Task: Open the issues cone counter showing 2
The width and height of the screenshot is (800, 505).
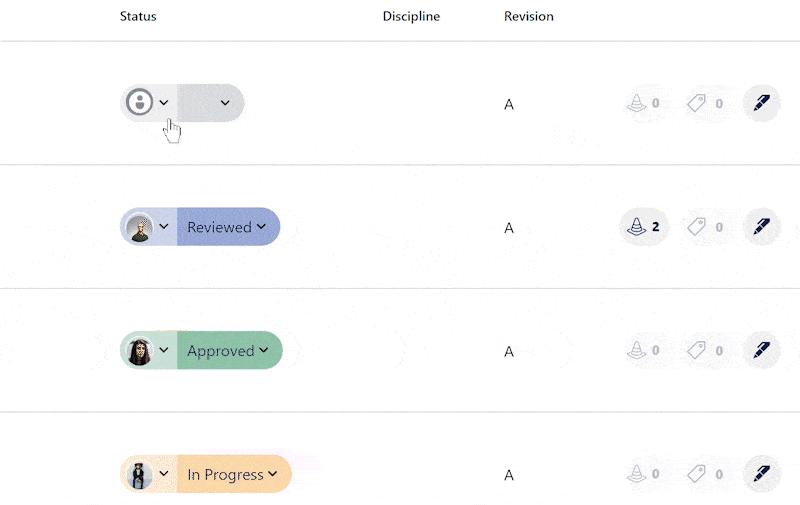Action: pos(644,227)
